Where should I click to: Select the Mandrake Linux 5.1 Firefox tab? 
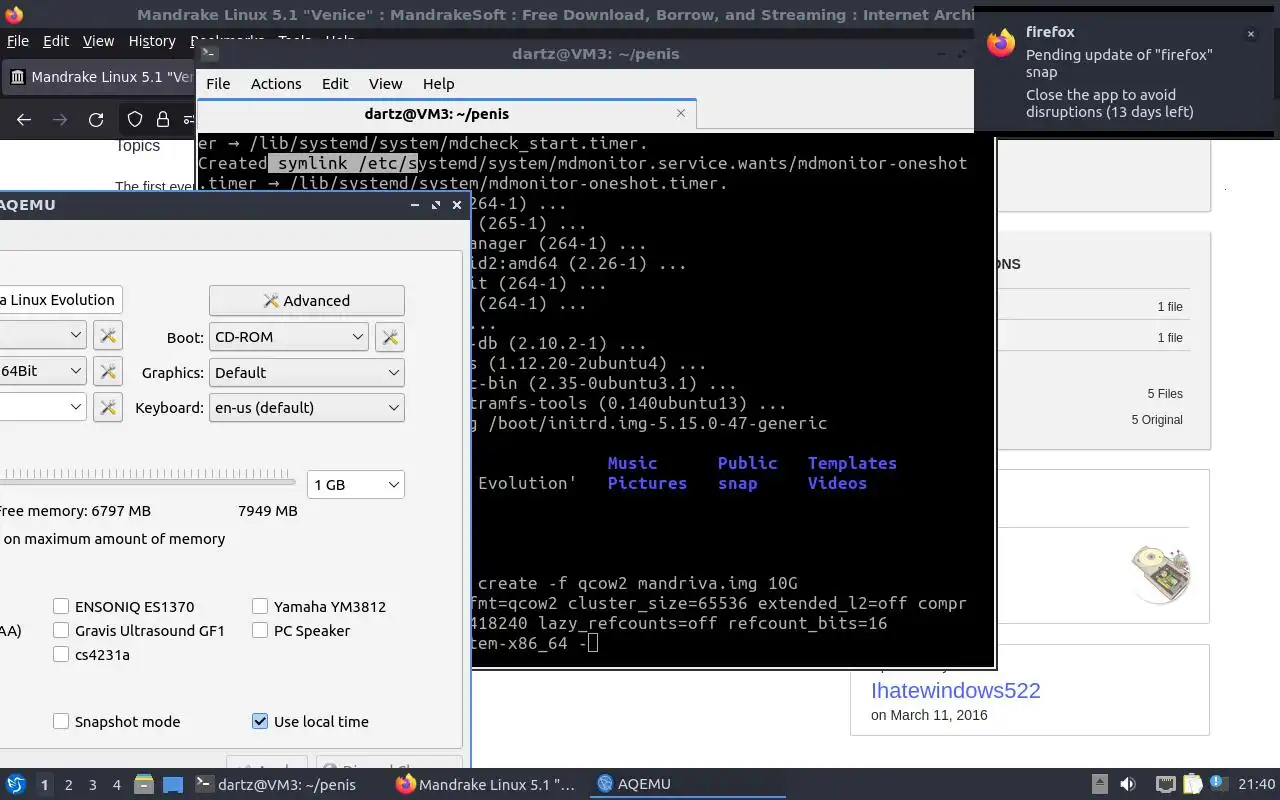pos(100,77)
